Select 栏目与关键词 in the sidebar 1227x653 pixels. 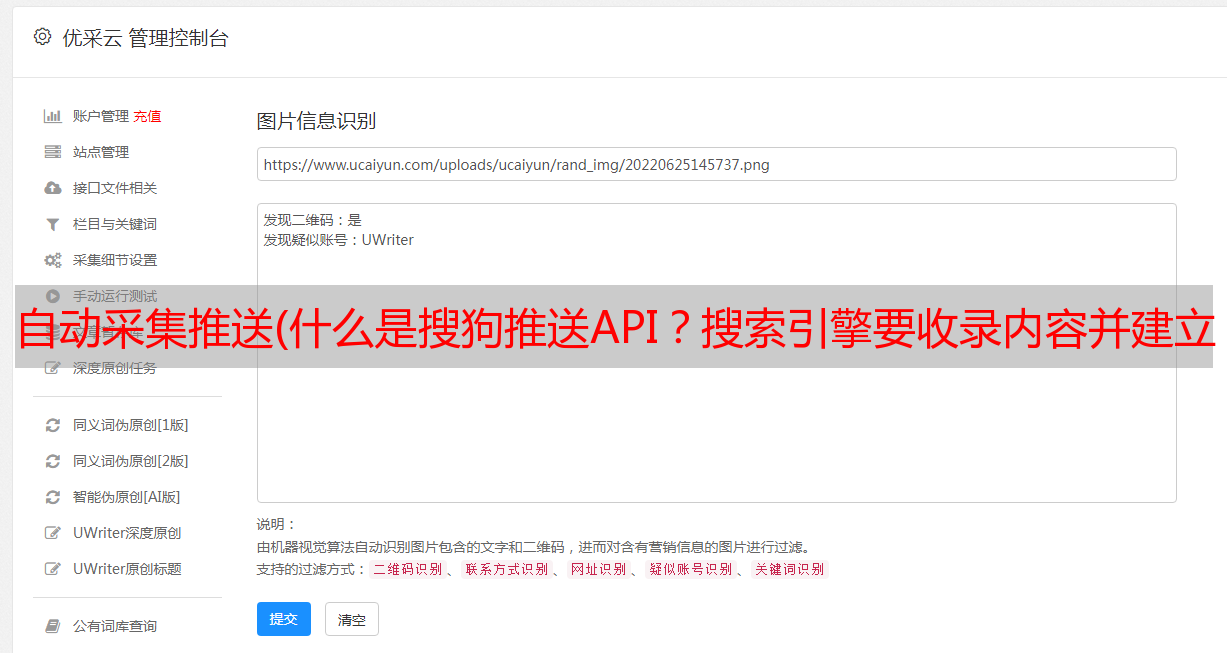click(115, 224)
